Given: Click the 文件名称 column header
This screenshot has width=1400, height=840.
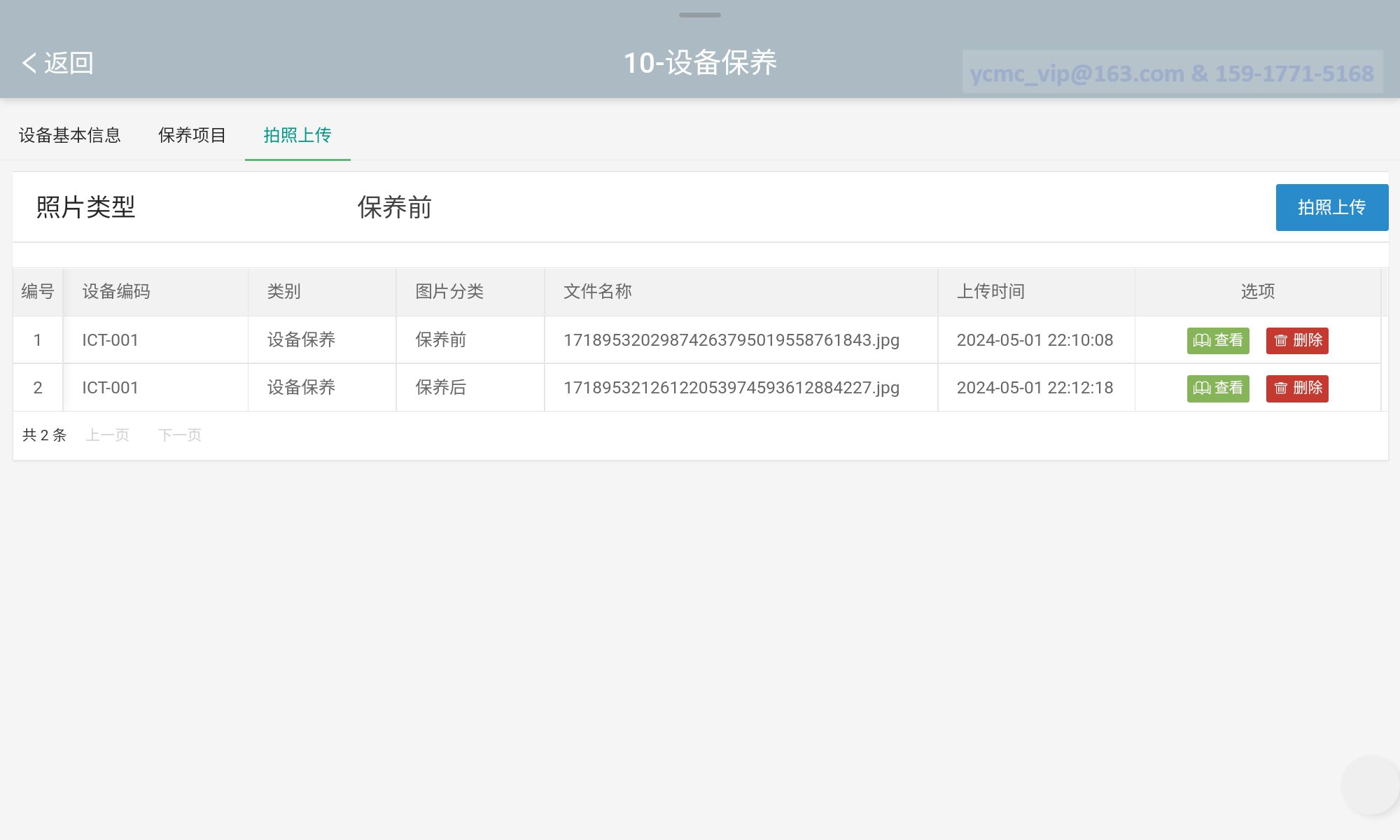Looking at the screenshot, I should [x=597, y=291].
